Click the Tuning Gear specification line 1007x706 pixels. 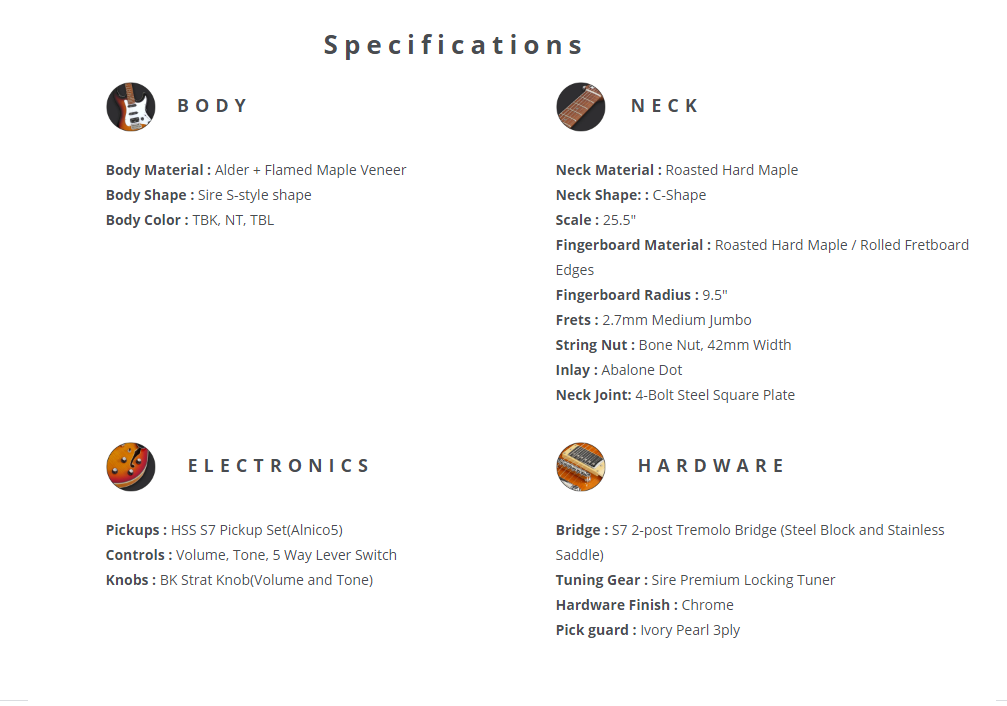pyautogui.click(x=695, y=580)
